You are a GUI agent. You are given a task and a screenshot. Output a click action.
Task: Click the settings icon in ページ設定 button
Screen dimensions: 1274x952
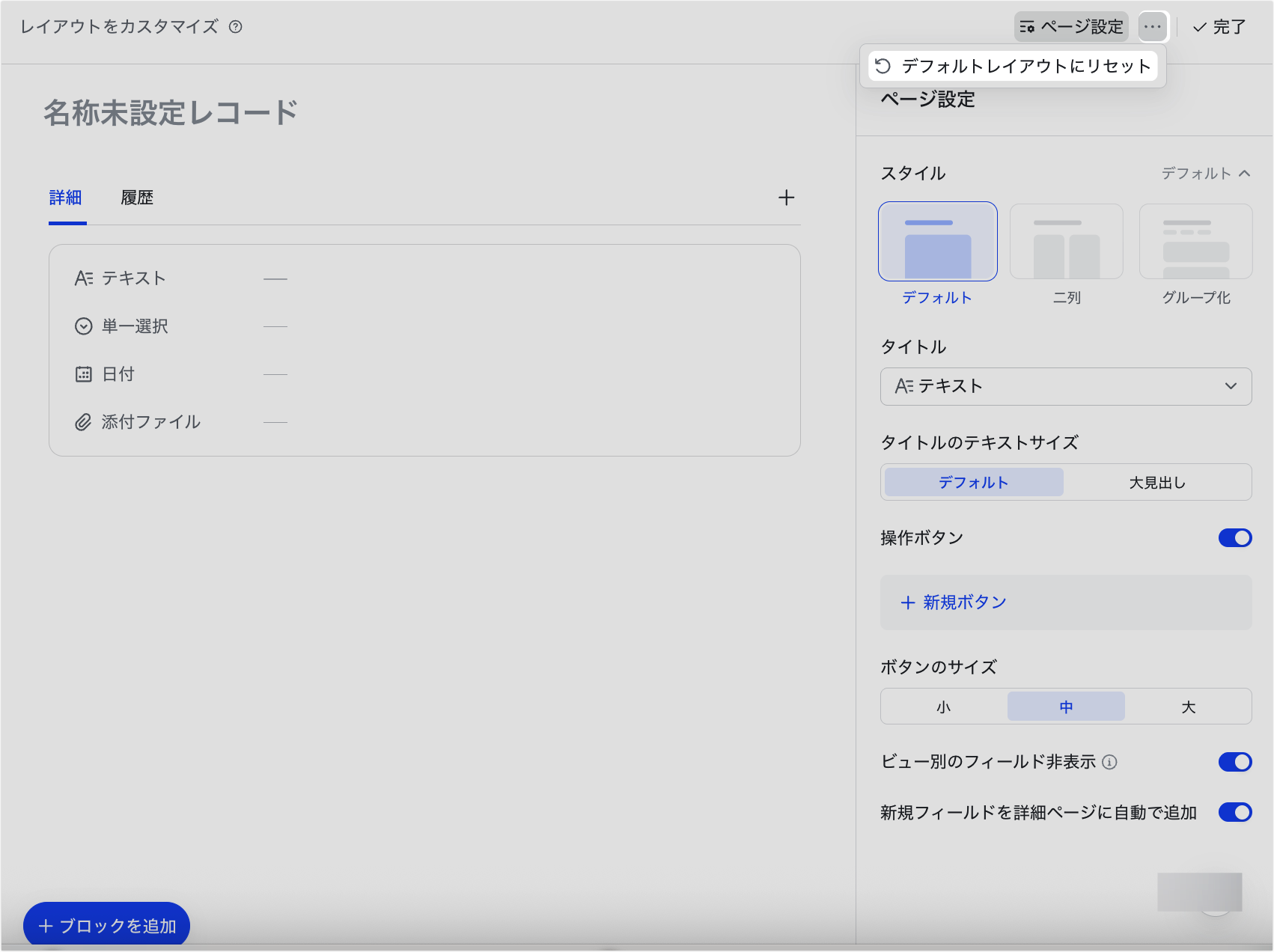1027,27
